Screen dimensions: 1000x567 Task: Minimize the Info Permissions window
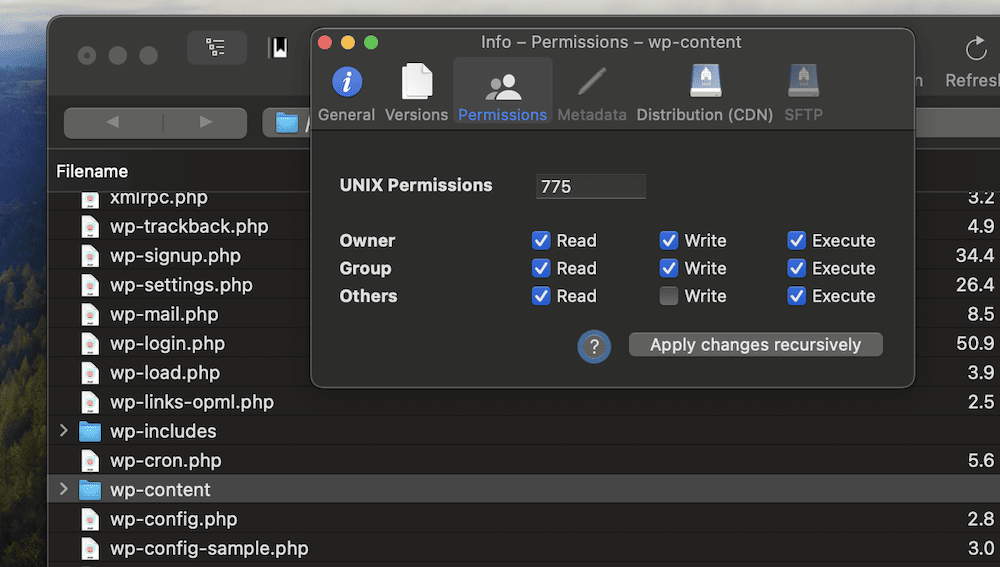pyautogui.click(x=348, y=42)
